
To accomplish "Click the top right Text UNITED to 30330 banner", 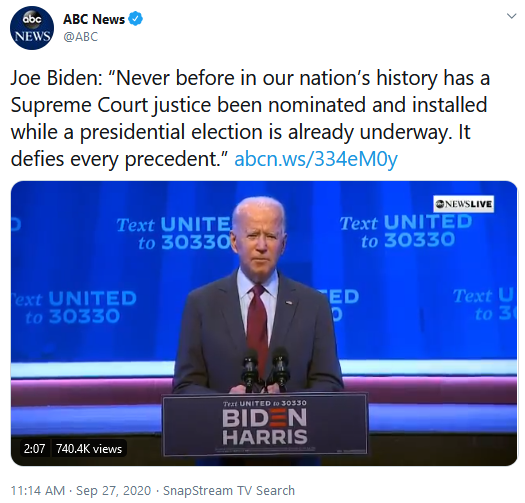I will (406, 231).
